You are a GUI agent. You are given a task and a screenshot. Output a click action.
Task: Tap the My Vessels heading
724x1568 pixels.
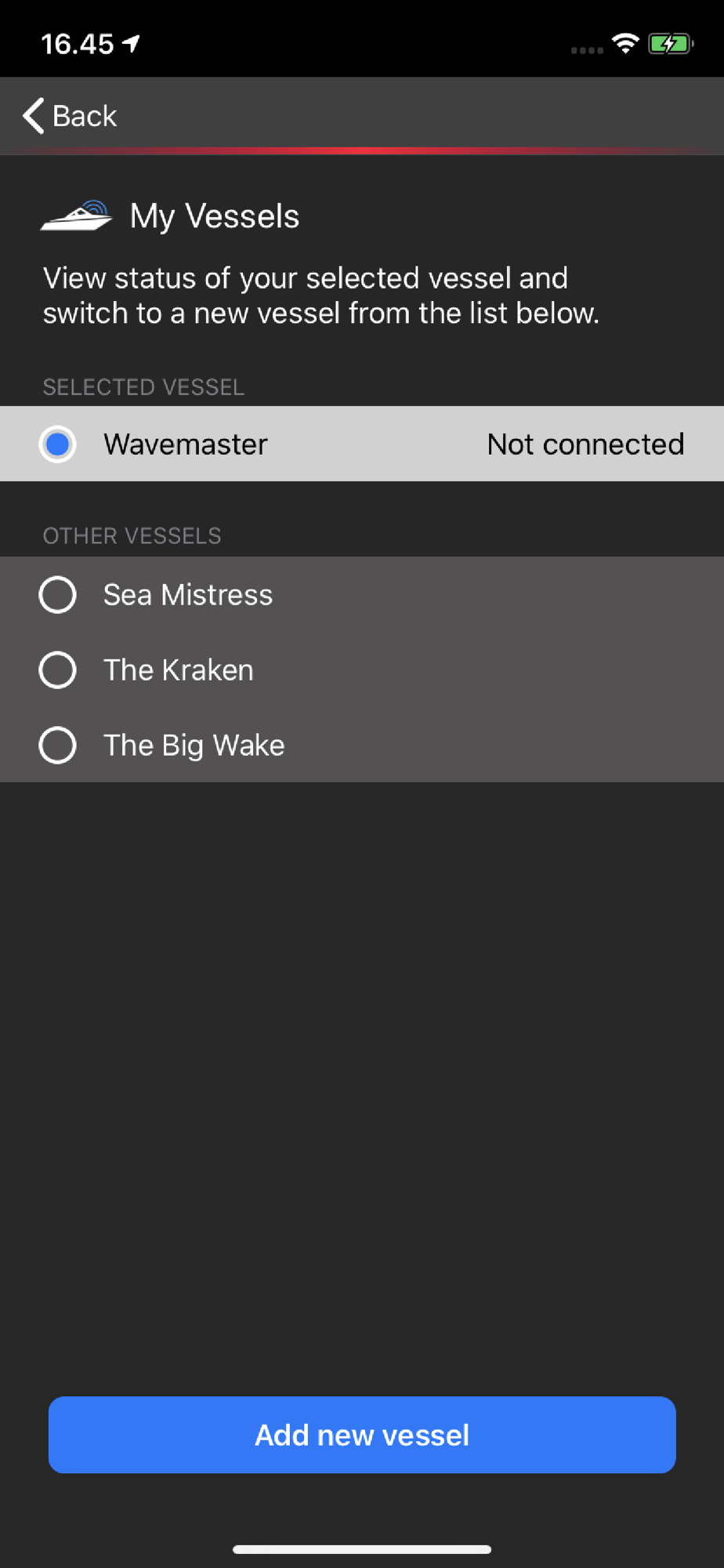tap(215, 216)
